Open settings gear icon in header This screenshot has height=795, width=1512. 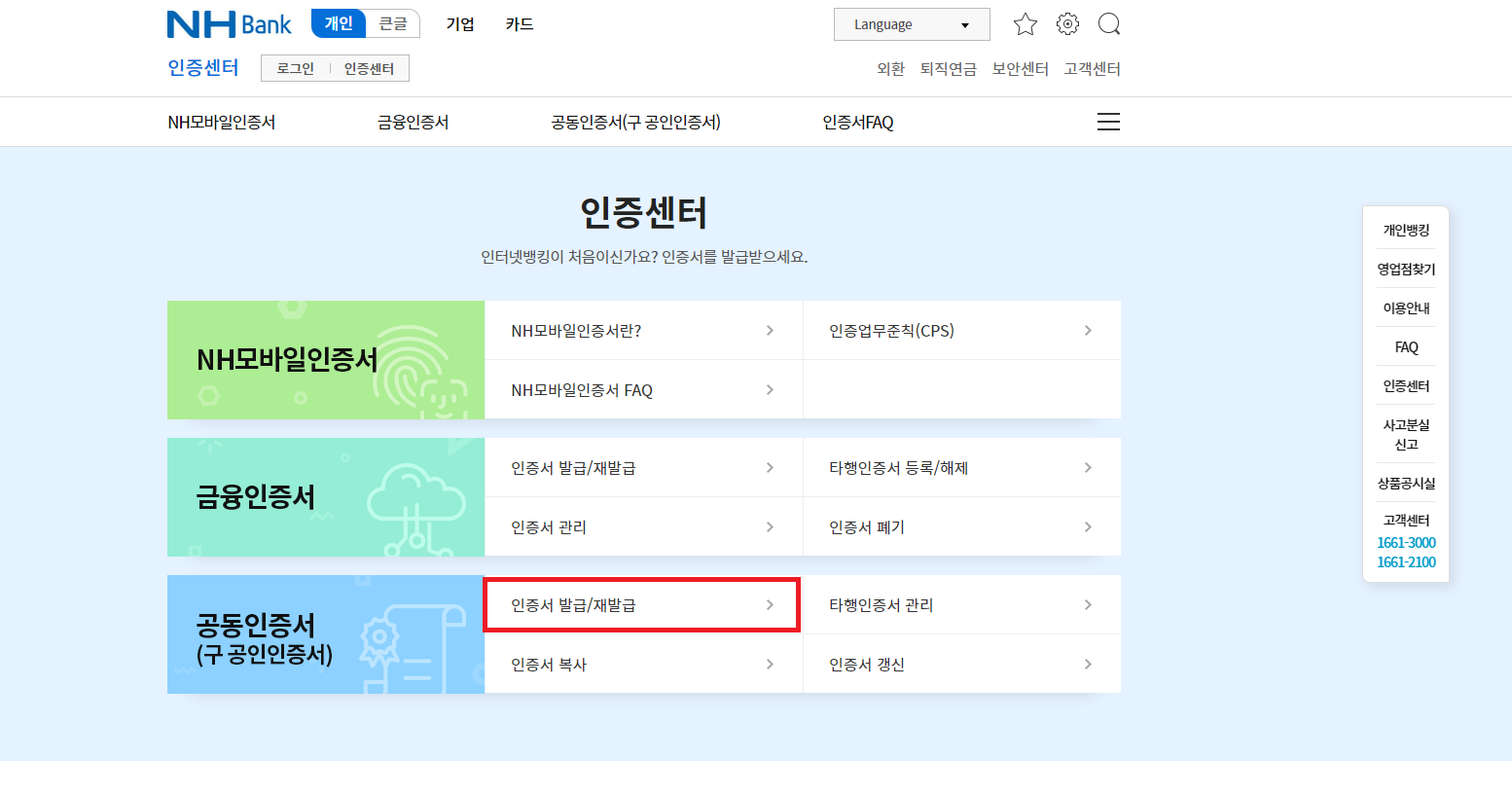click(1067, 24)
